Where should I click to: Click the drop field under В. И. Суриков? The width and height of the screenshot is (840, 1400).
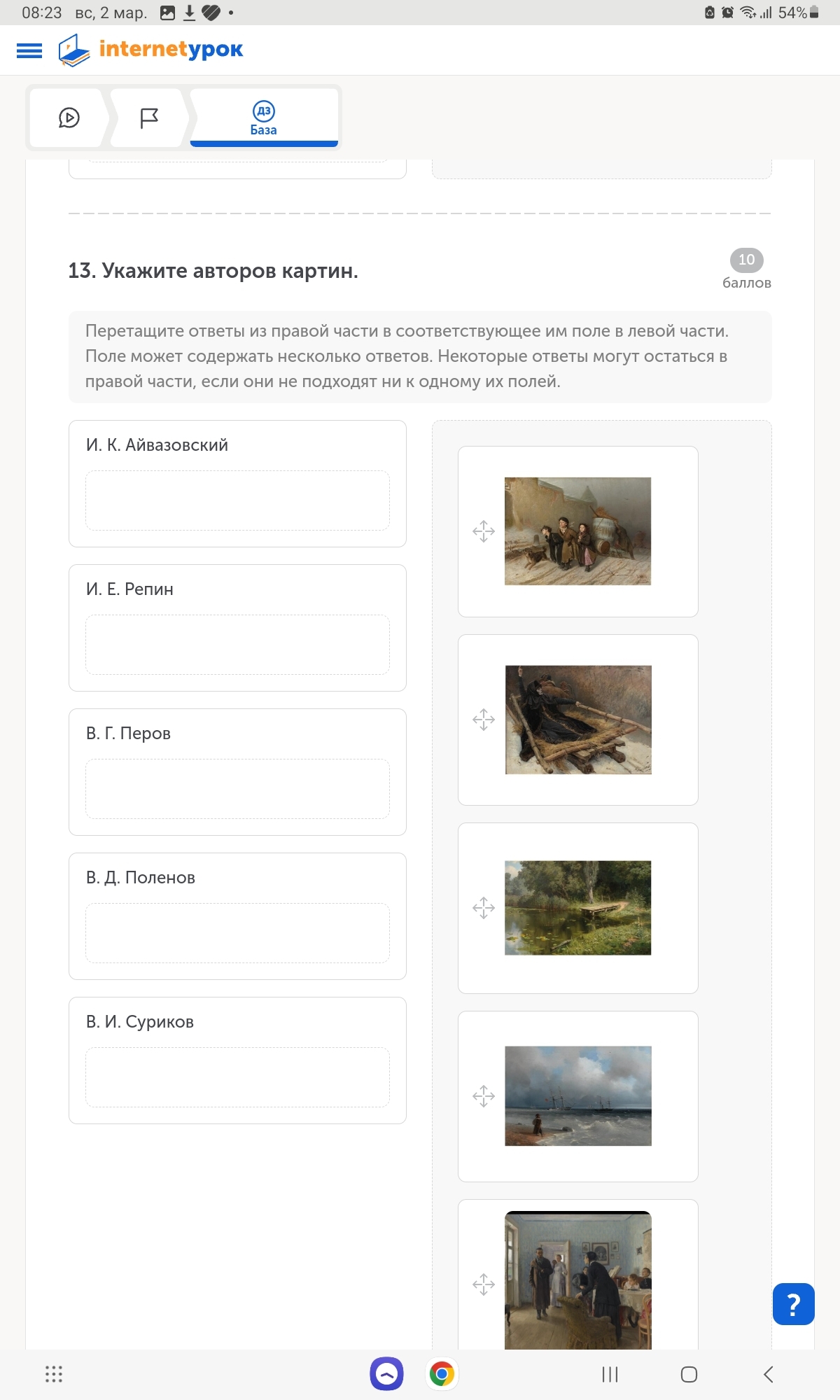click(237, 1077)
